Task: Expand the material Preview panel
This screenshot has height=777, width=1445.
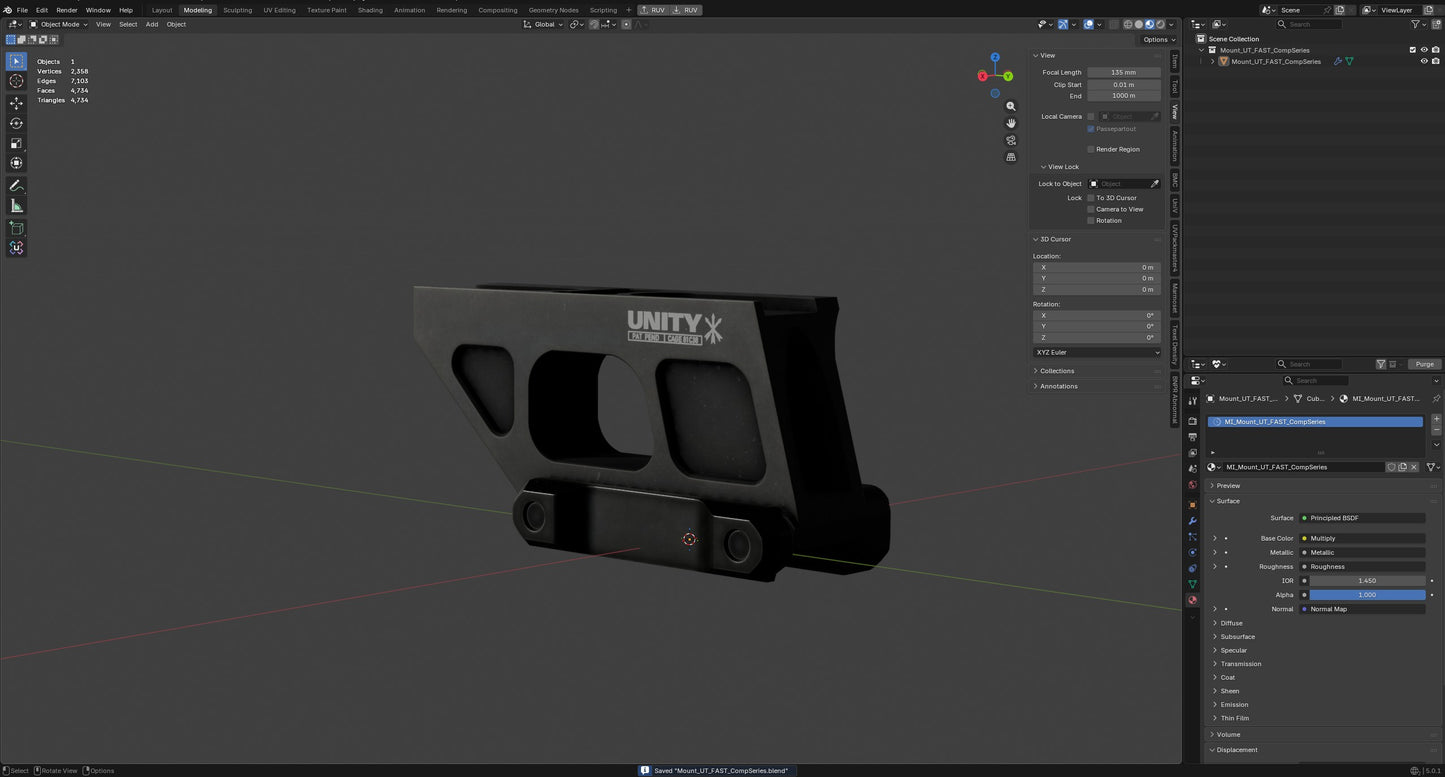Action: pyautogui.click(x=1228, y=486)
